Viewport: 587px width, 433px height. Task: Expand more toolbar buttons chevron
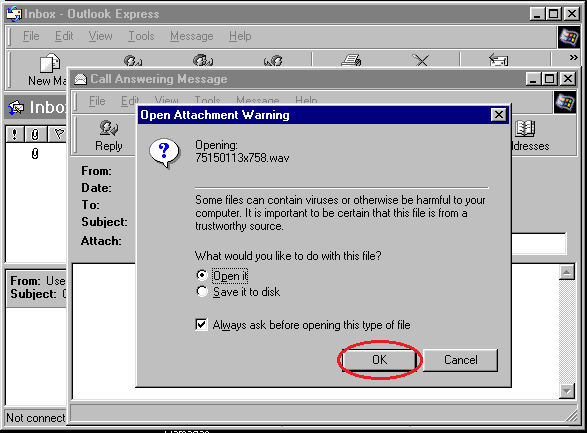coord(574,58)
